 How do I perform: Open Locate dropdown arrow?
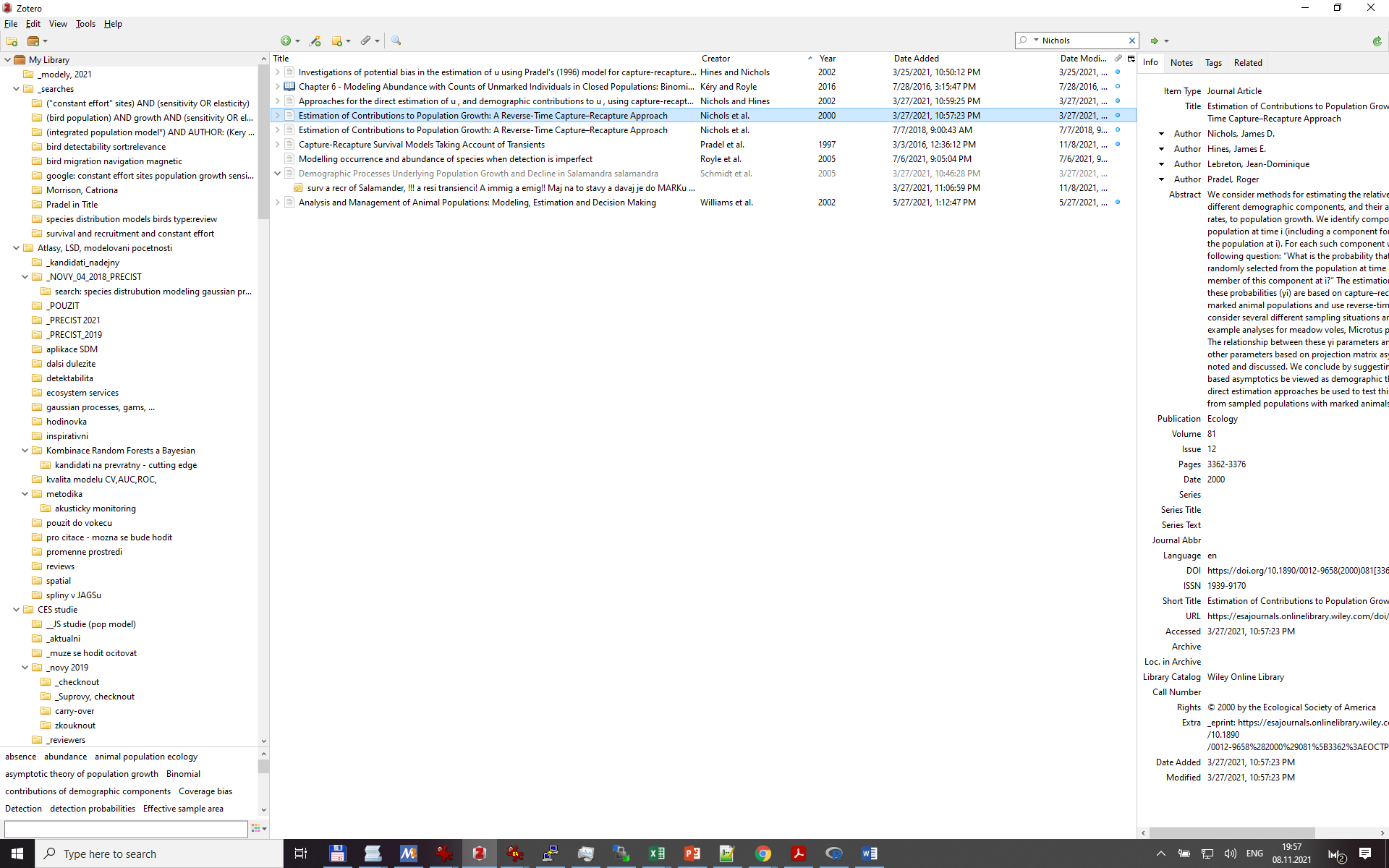(1166, 41)
